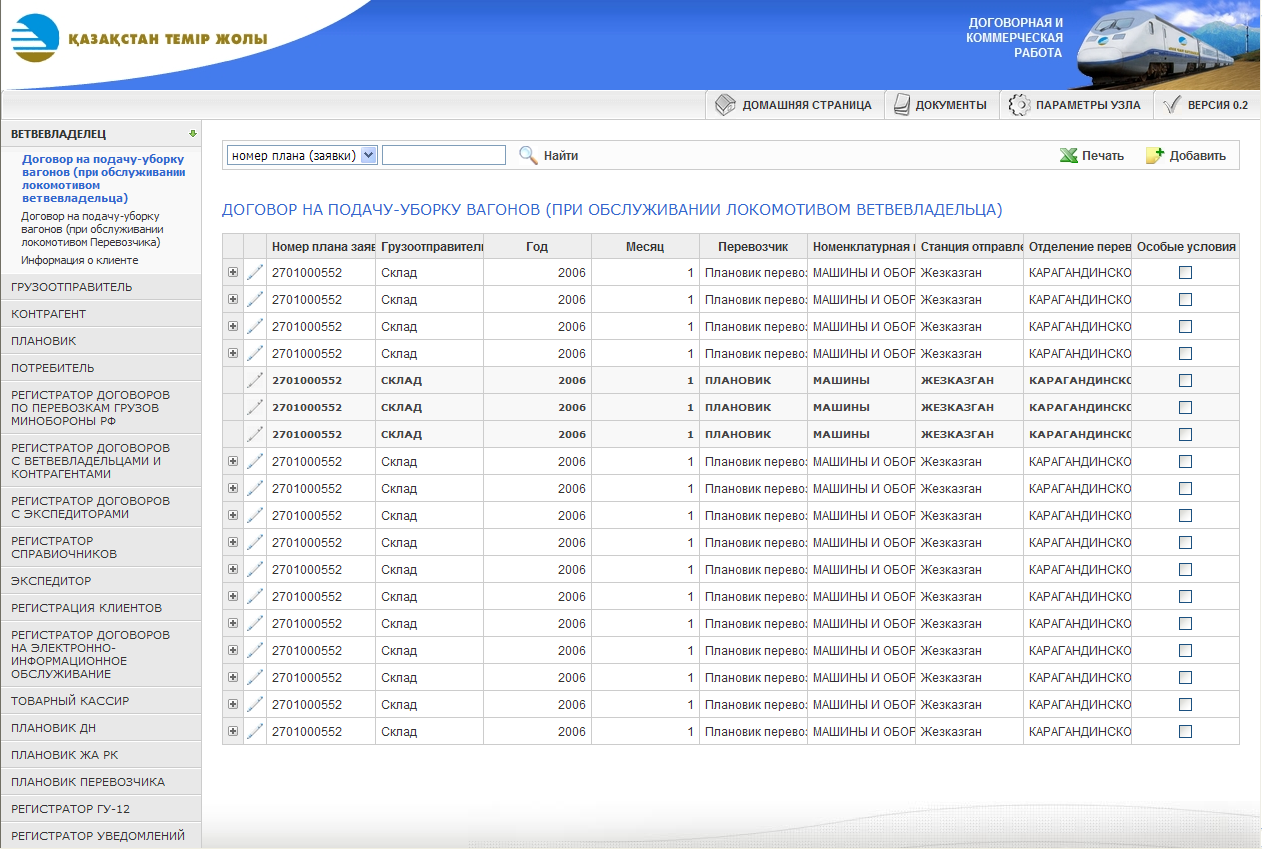This screenshot has height=849, width=1262.
Task: Click the Қазақстан Темір Жолы logo
Action: [35, 39]
